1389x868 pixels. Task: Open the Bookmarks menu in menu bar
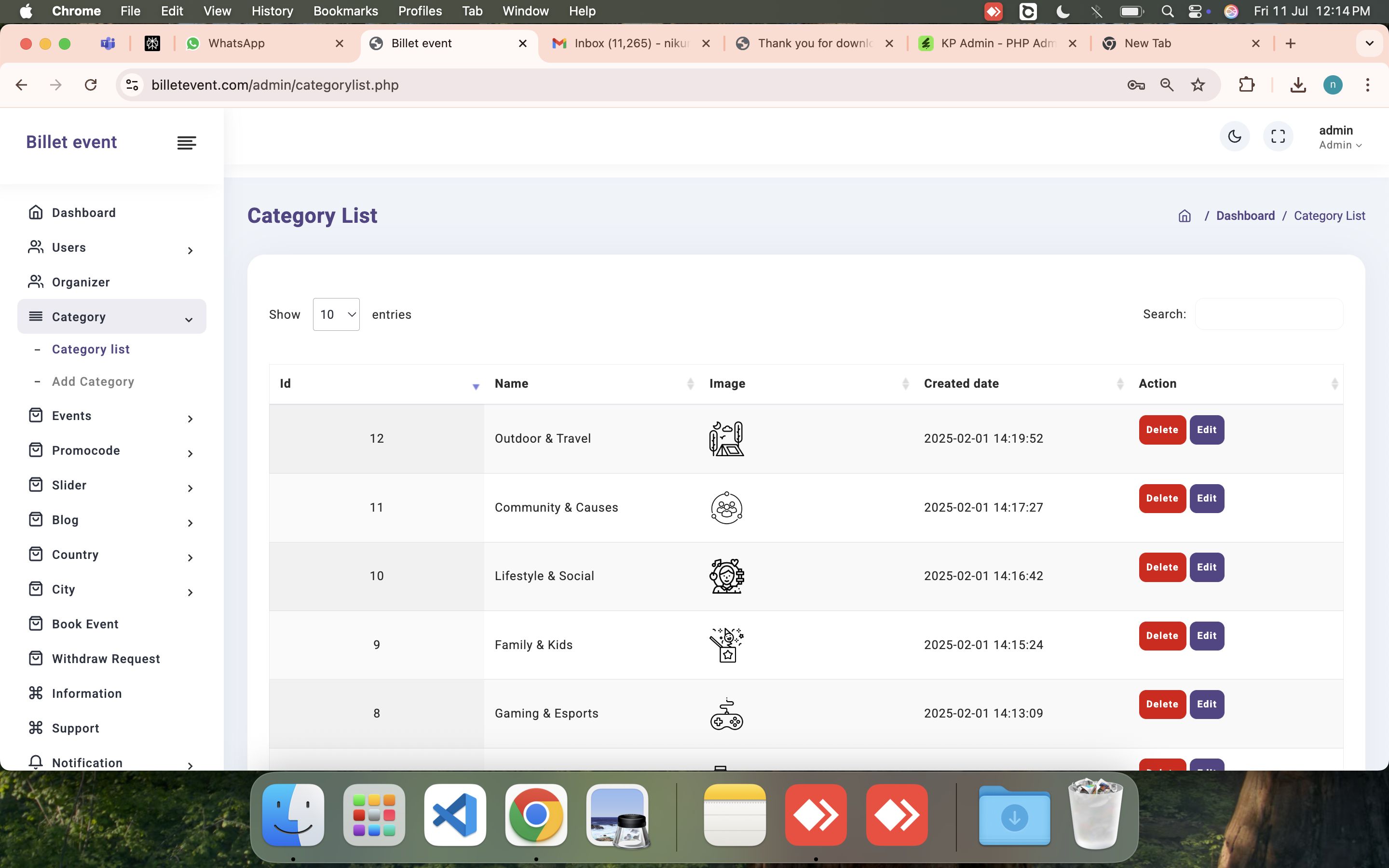(345, 11)
